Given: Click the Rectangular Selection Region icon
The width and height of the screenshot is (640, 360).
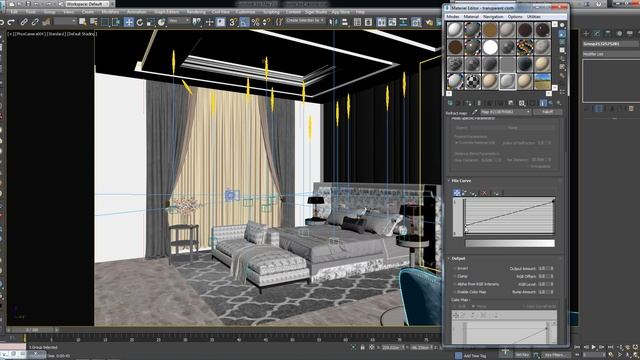Looking at the screenshot, I should (x=105, y=22).
